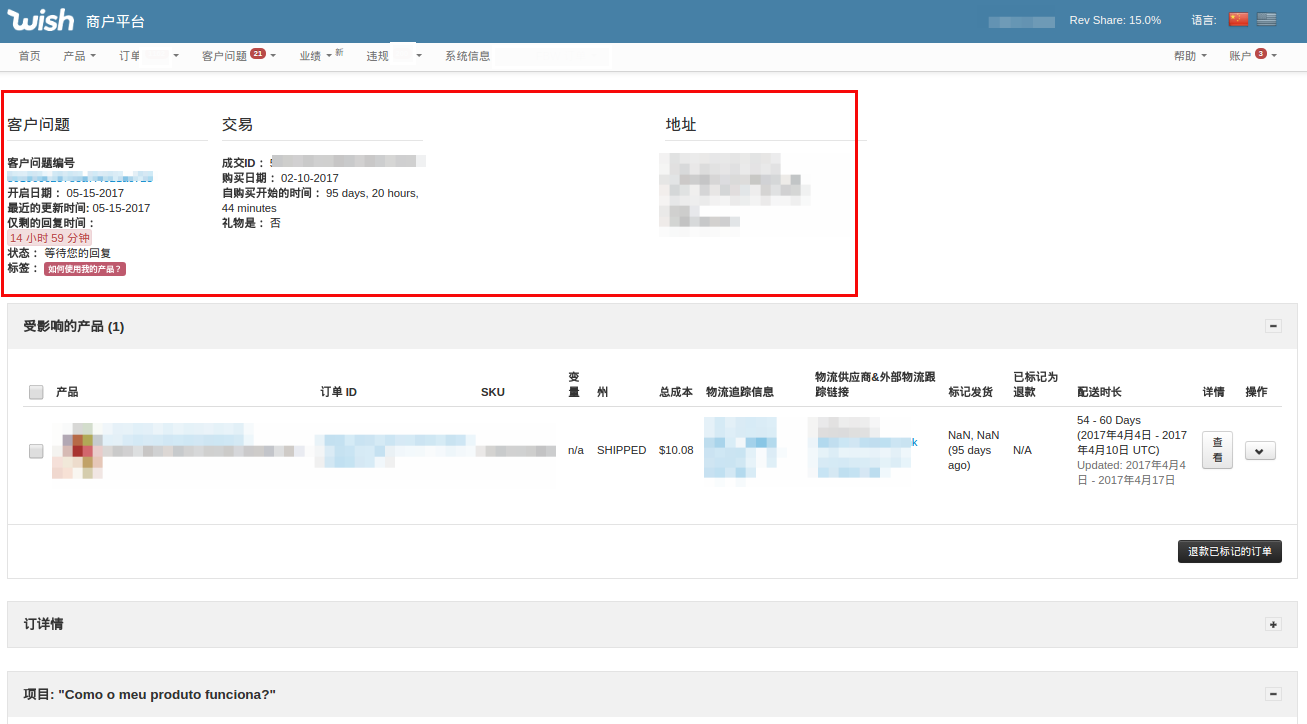This screenshot has height=724, width=1307.
Task: Click the Wish logo in the header
Action: point(40,18)
